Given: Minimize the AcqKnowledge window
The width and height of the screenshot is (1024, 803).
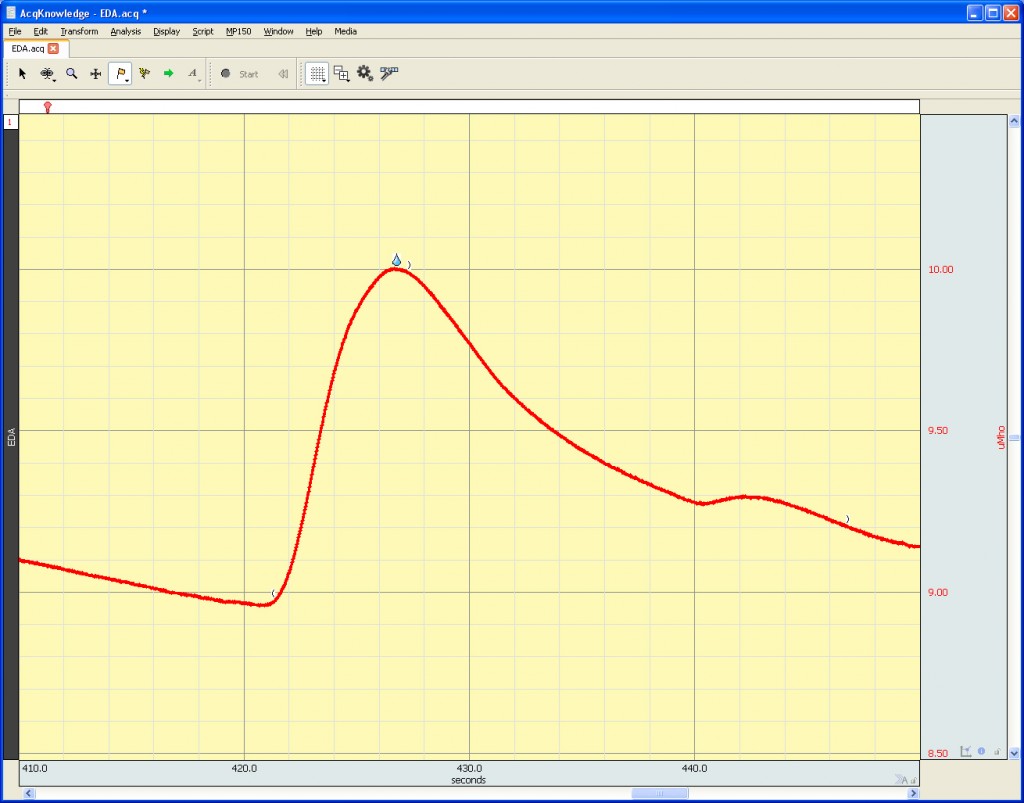Looking at the screenshot, I should click(975, 12).
